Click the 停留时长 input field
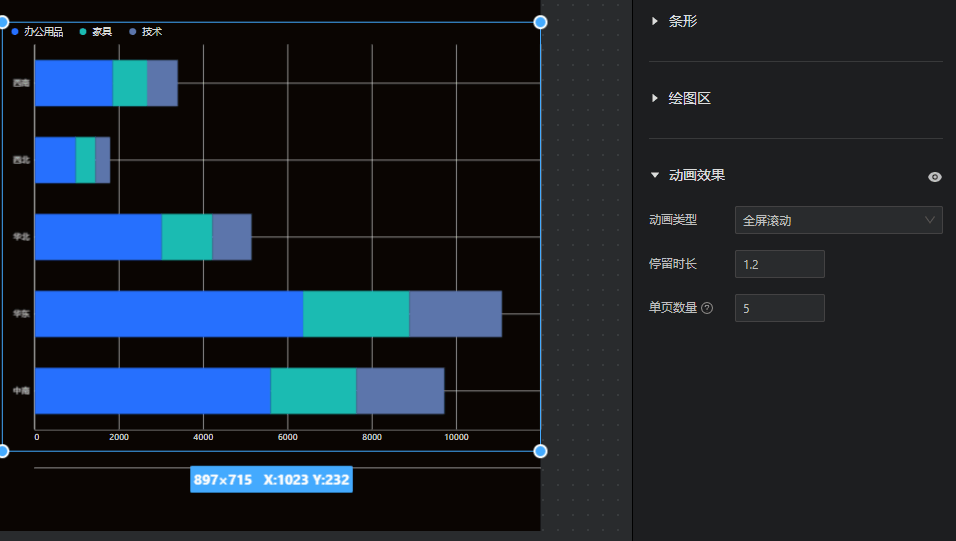 point(779,264)
